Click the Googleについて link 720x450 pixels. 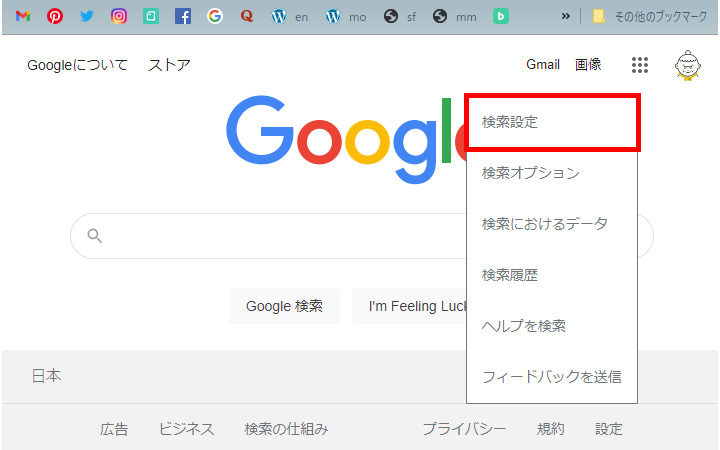coord(77,65)
